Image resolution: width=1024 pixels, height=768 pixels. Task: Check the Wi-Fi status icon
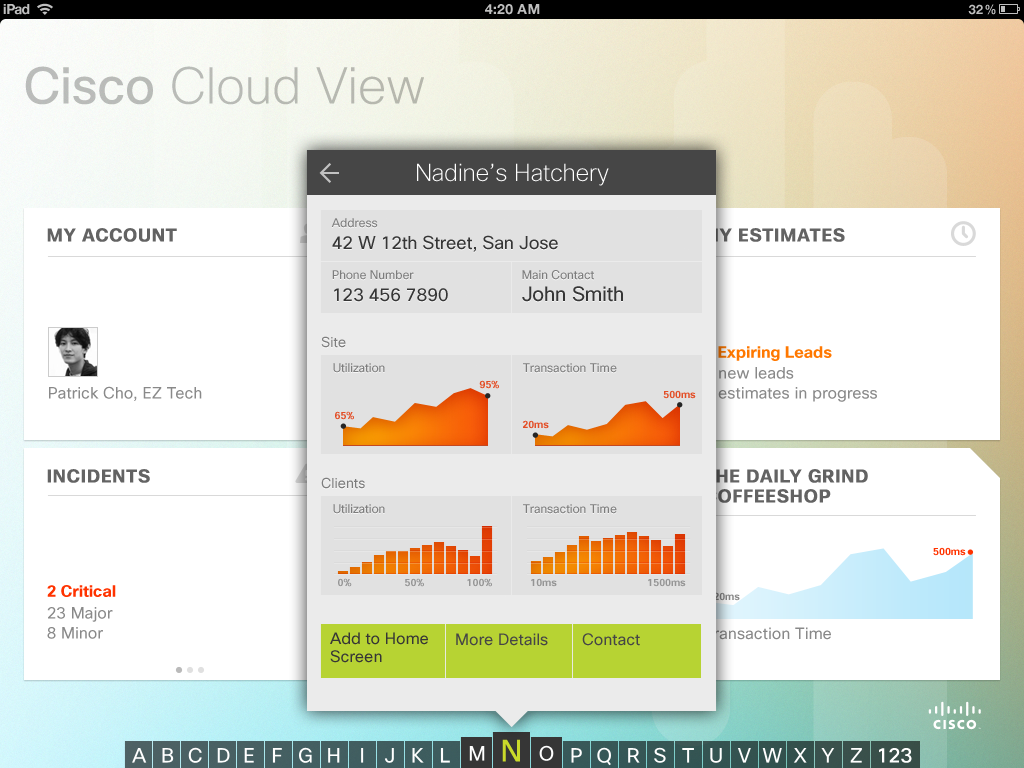(45, 9)
